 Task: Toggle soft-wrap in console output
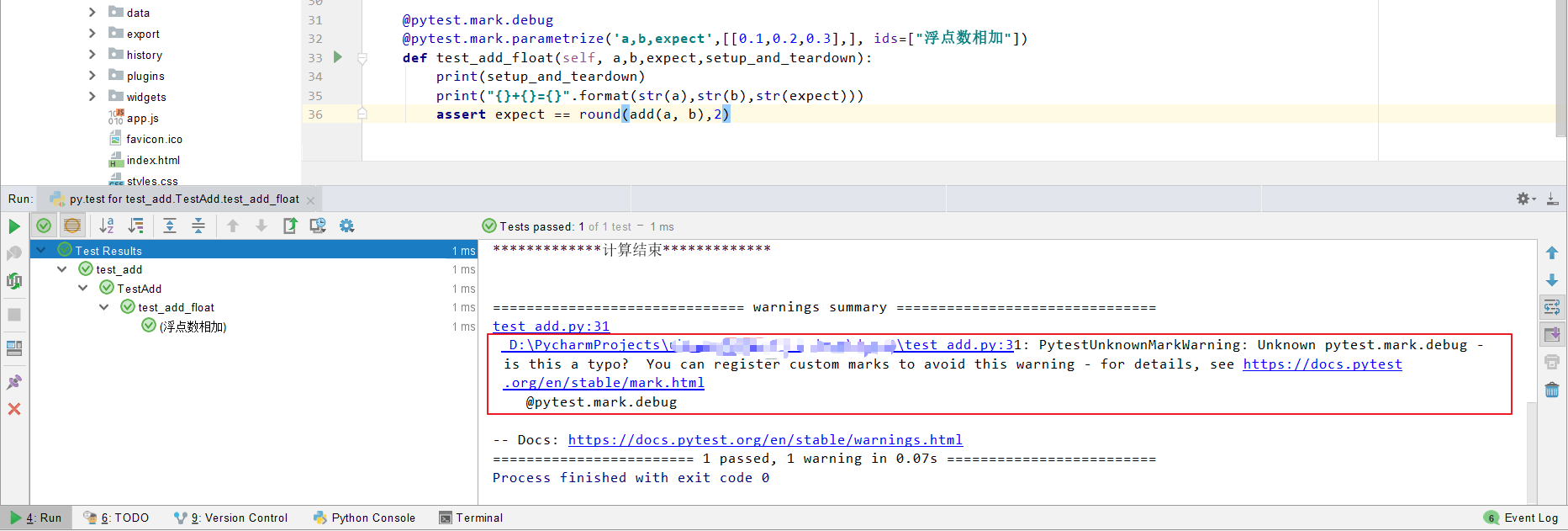1552,307
